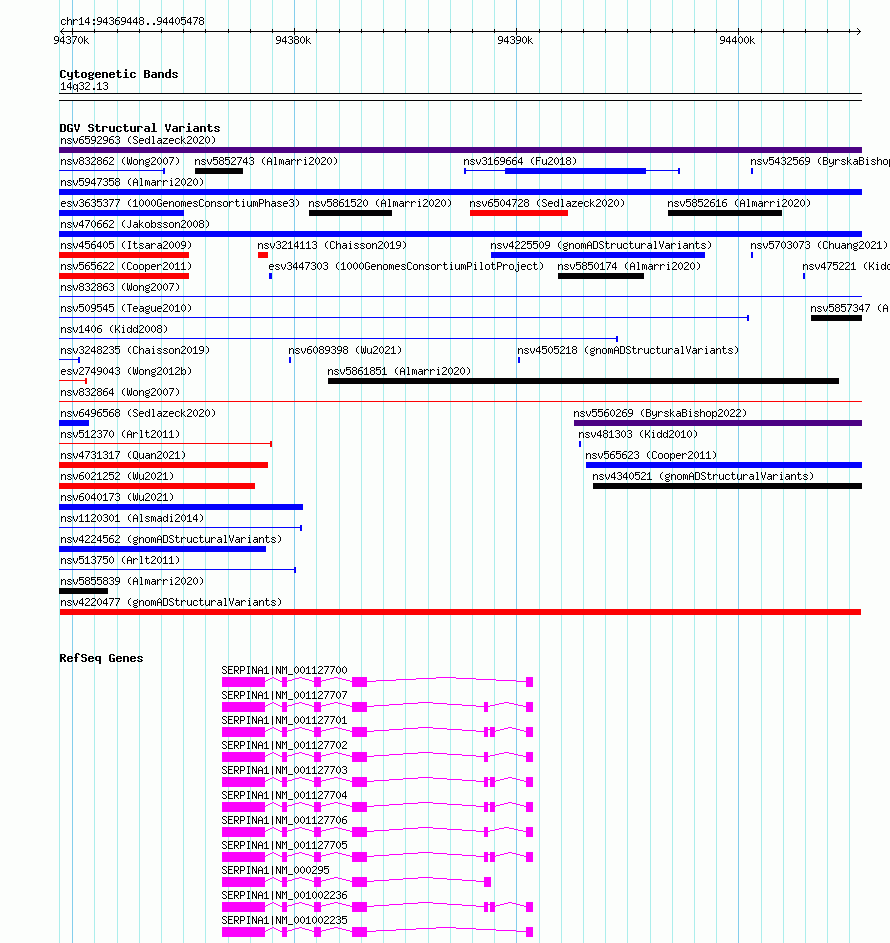The image size is (890, 943).
Task: Select the nsv832862 (Wong2007) variant label
Action: pyautogui.click(x=120, y=161)
